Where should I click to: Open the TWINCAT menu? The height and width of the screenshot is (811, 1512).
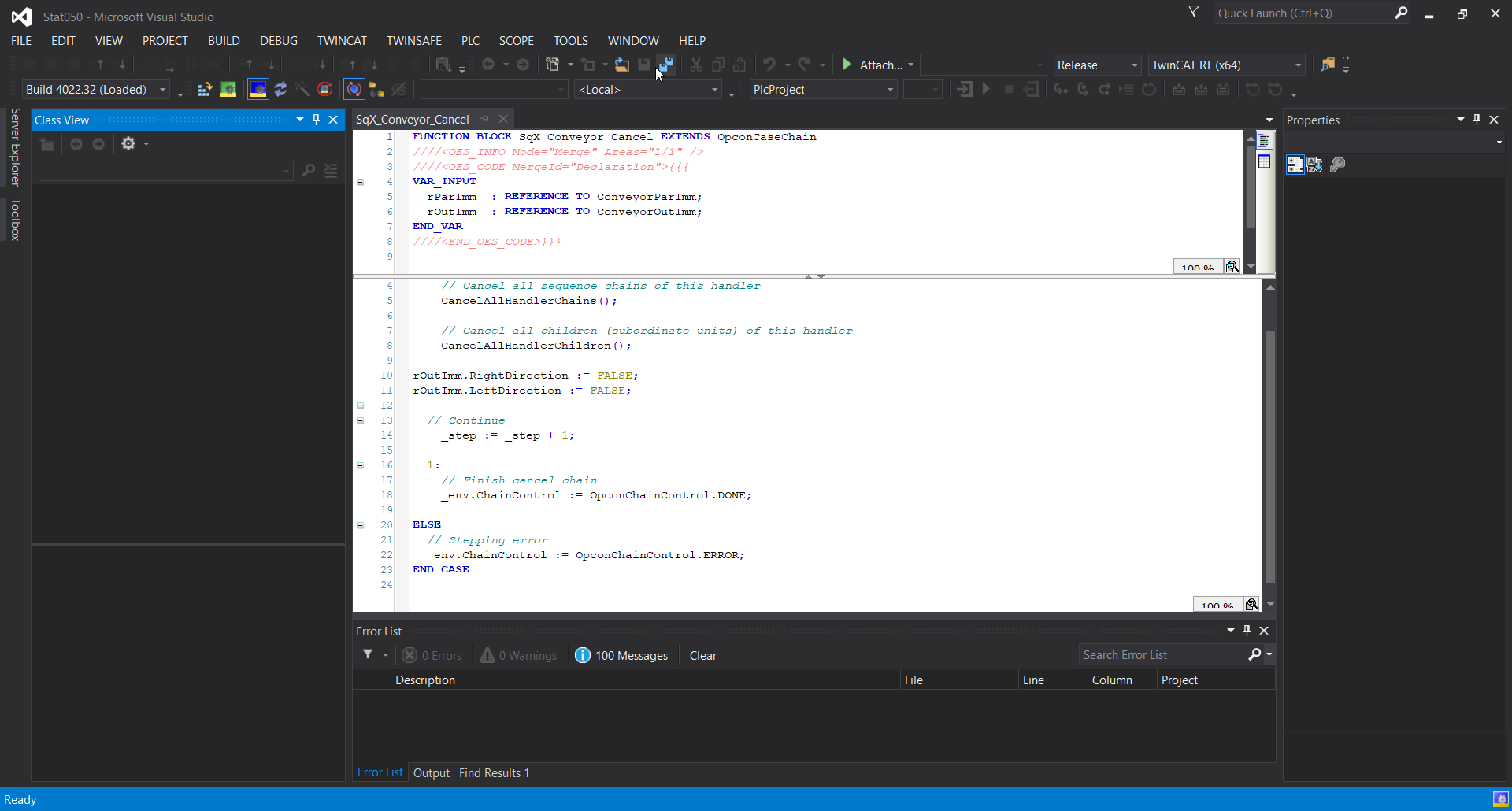tap(342, 41)
